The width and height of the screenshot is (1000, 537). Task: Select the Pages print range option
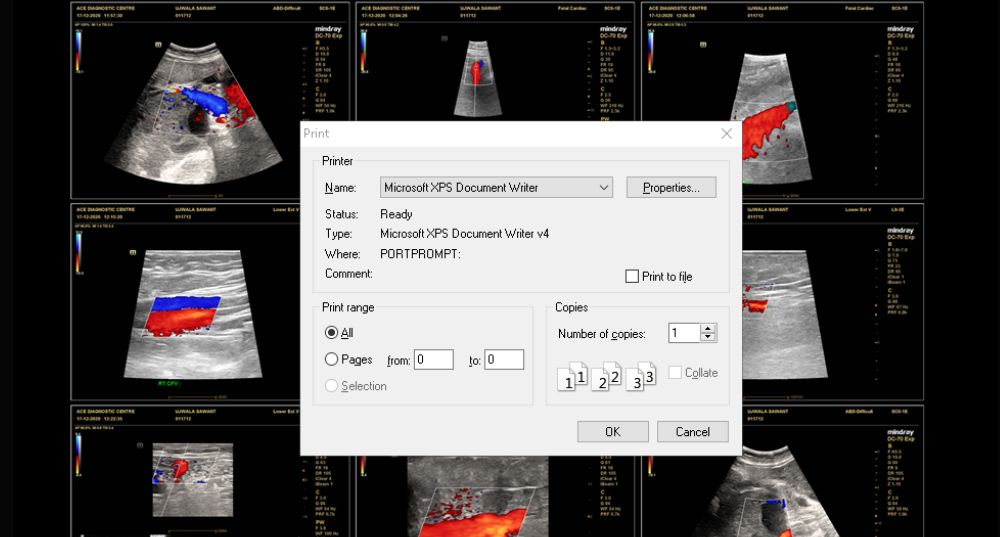click(x=332, y=360)
